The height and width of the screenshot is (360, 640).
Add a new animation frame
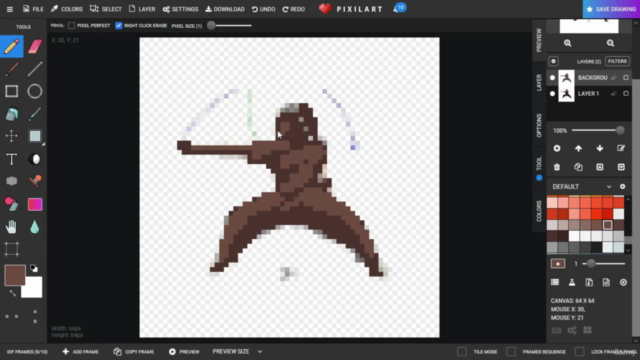(81, 351)
